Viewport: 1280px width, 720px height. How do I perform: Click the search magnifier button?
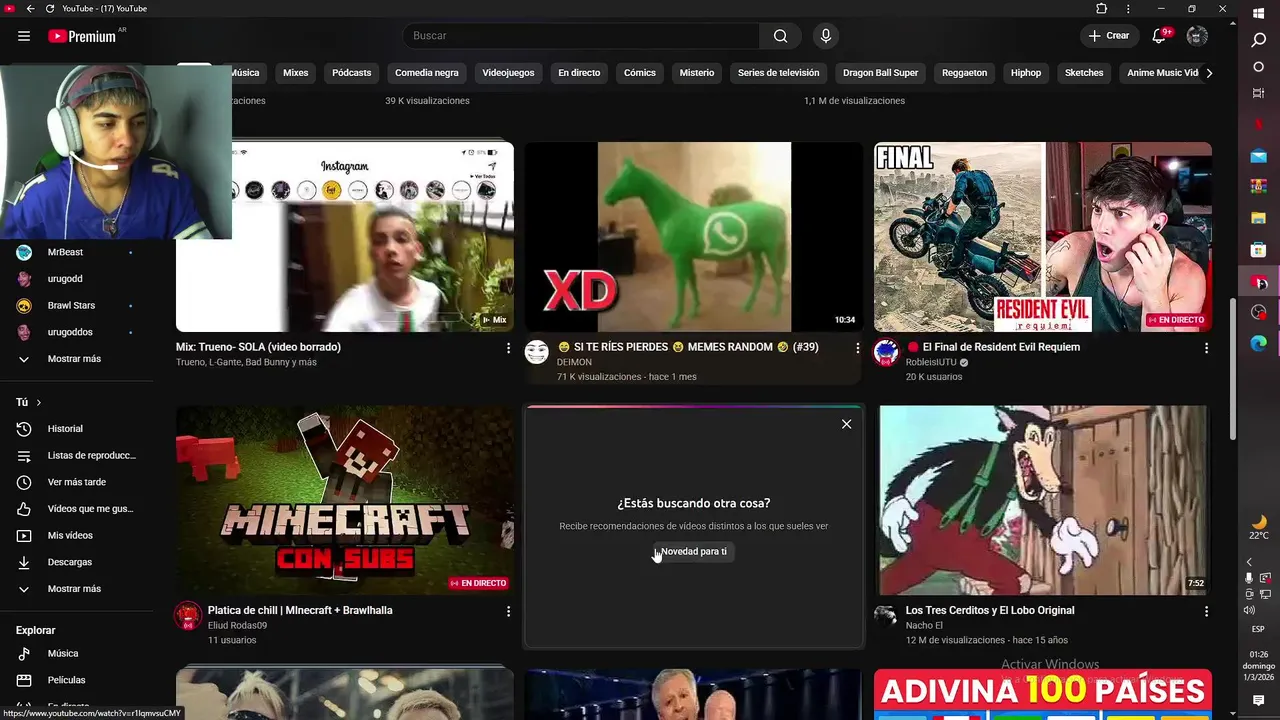pyautogui.click(x=780, y=36)
